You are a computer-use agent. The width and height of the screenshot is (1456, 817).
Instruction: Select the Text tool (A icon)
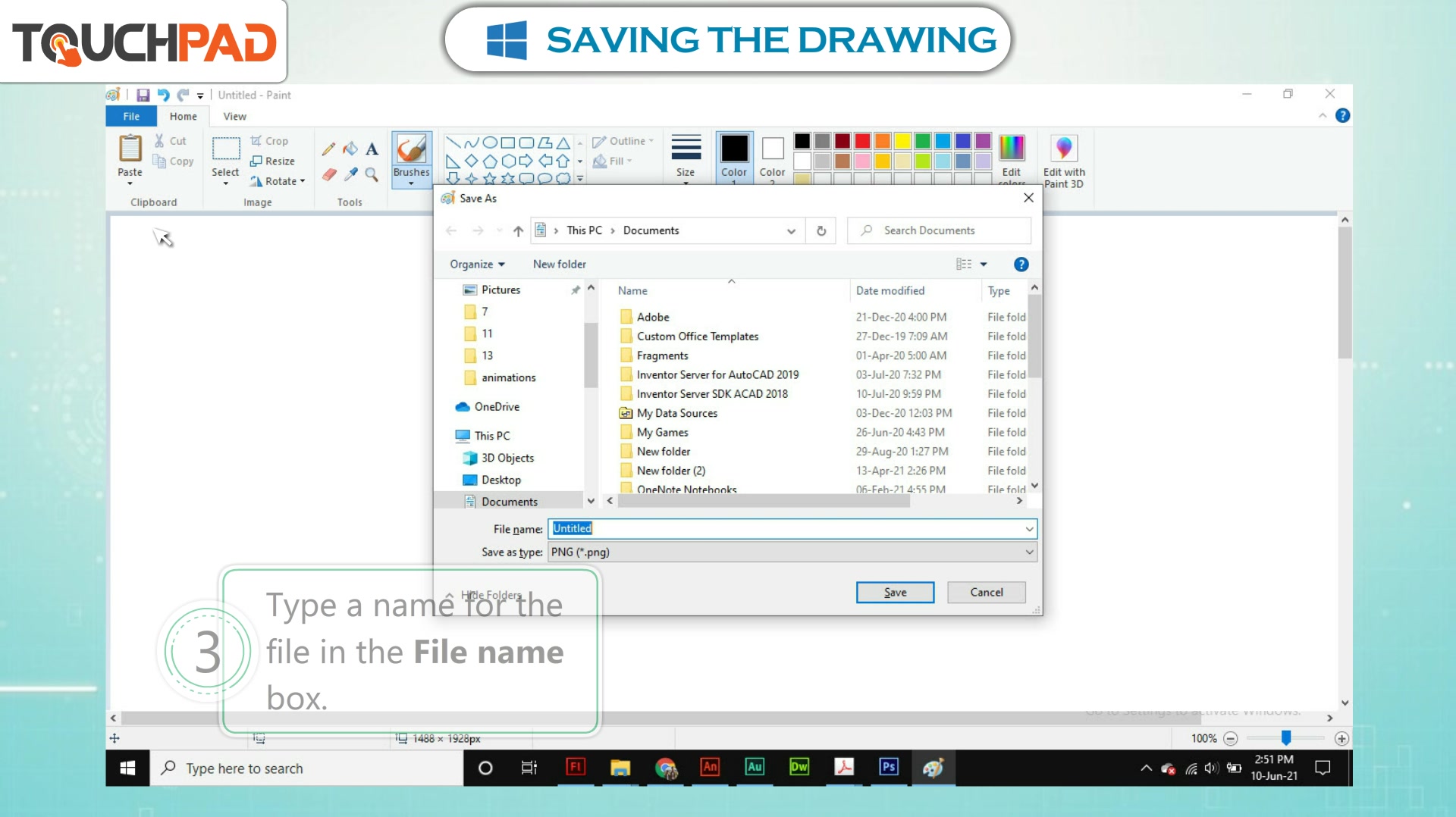(372, 149)
